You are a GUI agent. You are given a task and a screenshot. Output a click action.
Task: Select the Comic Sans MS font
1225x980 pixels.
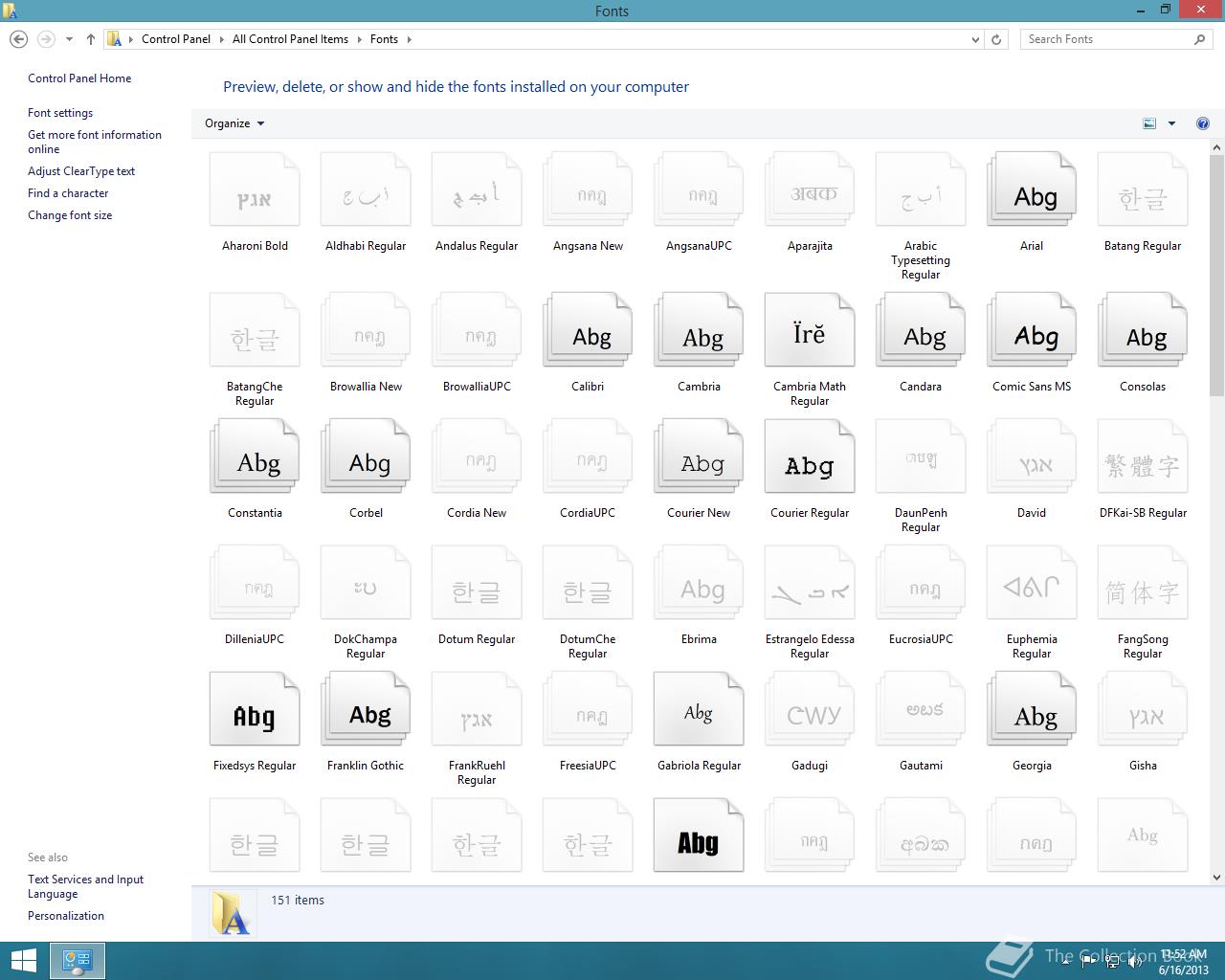point(1032,330)
